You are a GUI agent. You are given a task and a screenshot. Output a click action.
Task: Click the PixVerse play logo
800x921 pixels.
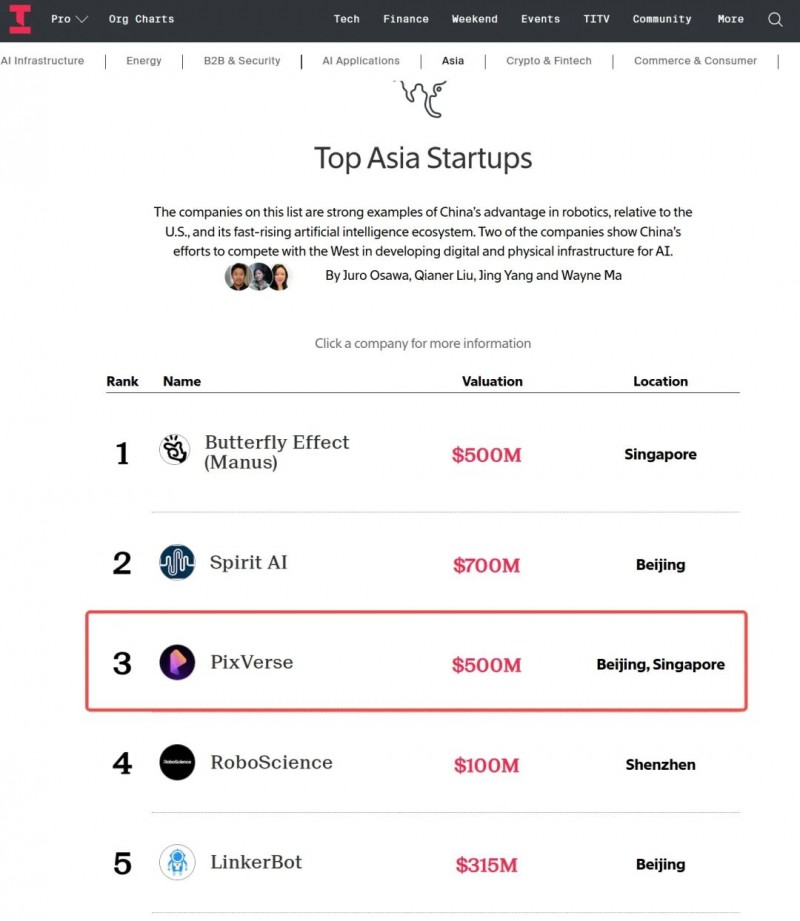click(x=177, y=662)
